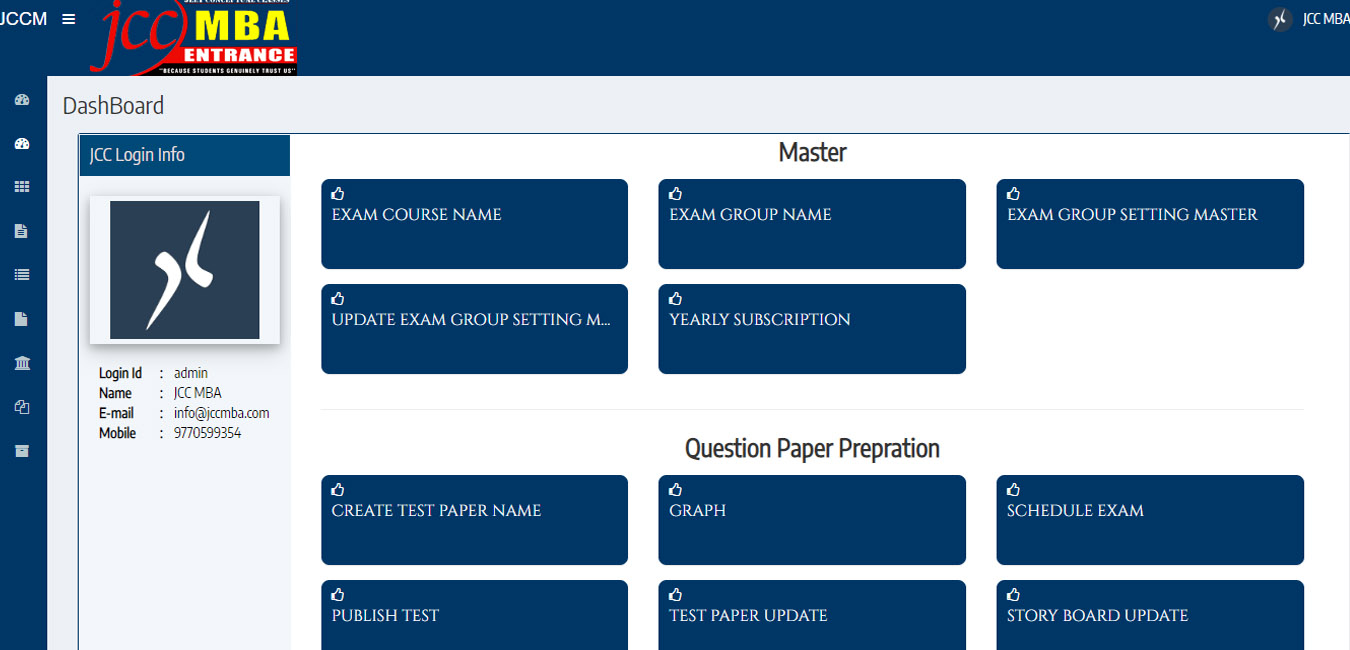1350x650 pixels.
Task: Open Update Exam Group Setting tile
Action: [474, 329]
